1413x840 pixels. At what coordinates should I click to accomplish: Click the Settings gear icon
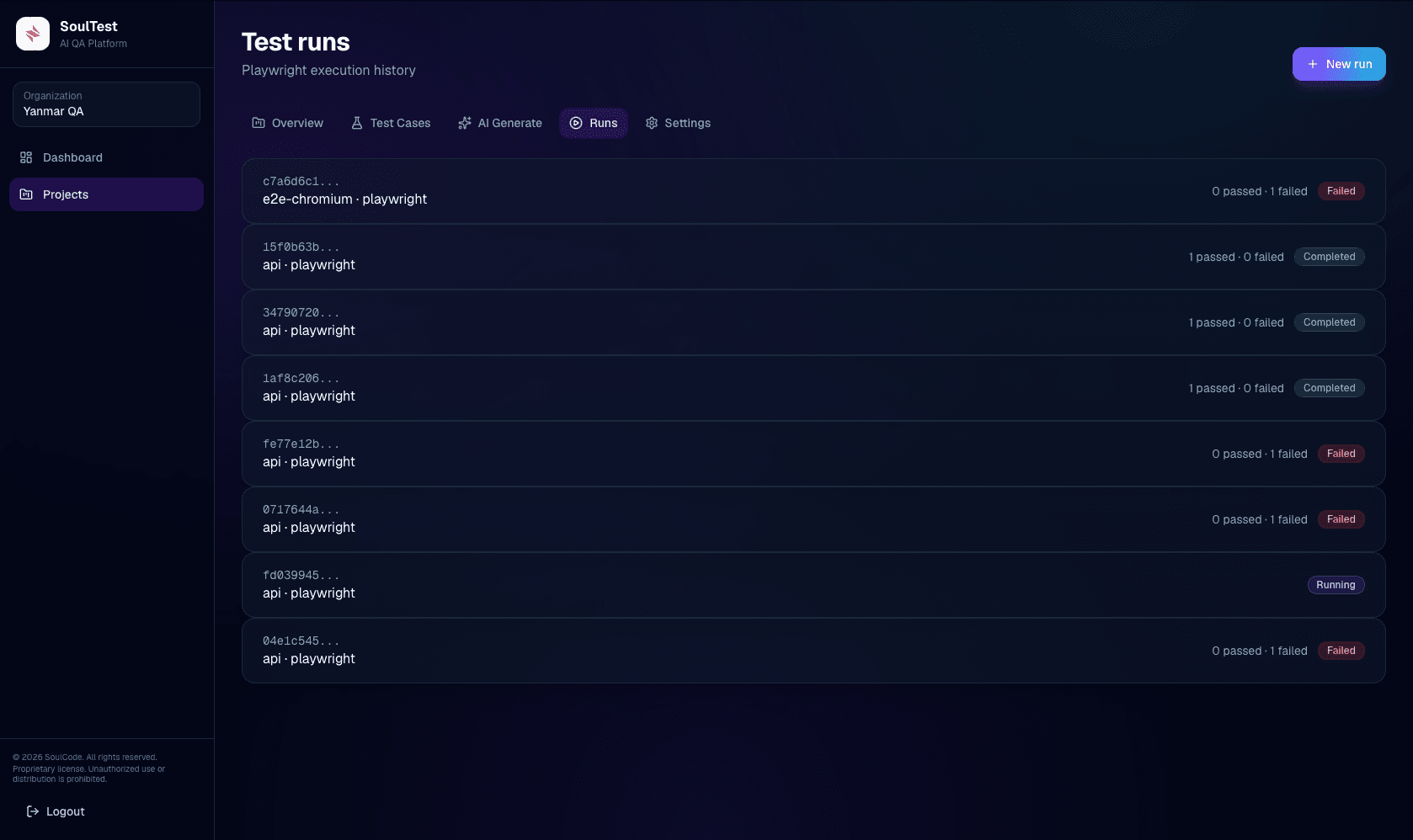652,123
